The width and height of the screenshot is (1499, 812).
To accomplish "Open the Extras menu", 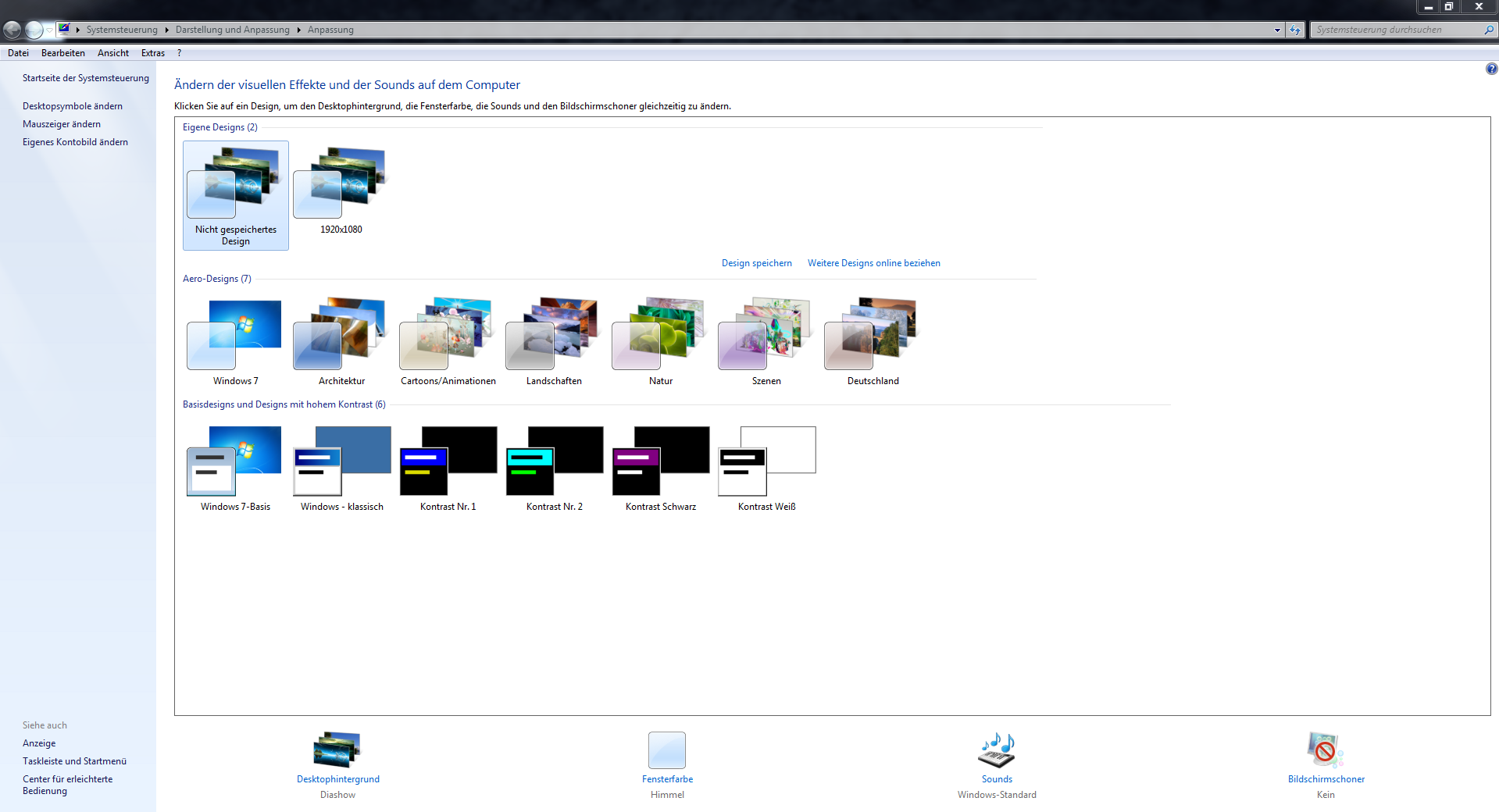I will (153, 53).
